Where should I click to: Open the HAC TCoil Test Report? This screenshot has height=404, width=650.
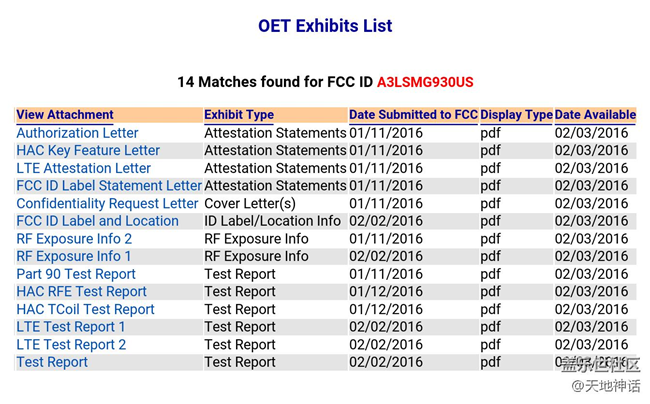point(85,310)
